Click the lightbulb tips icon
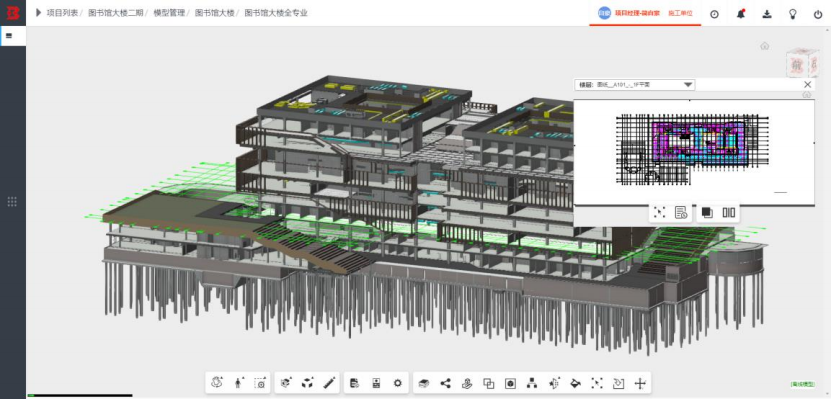The image size is (833, 399). click(x=792, y=14)
